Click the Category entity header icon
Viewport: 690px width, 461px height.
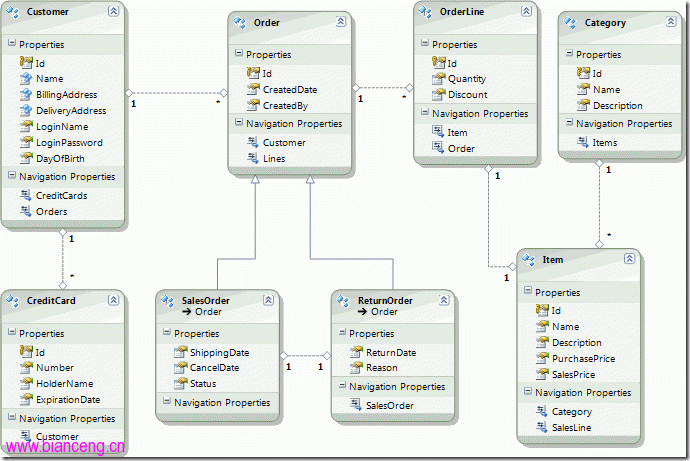tap(570, 23)
